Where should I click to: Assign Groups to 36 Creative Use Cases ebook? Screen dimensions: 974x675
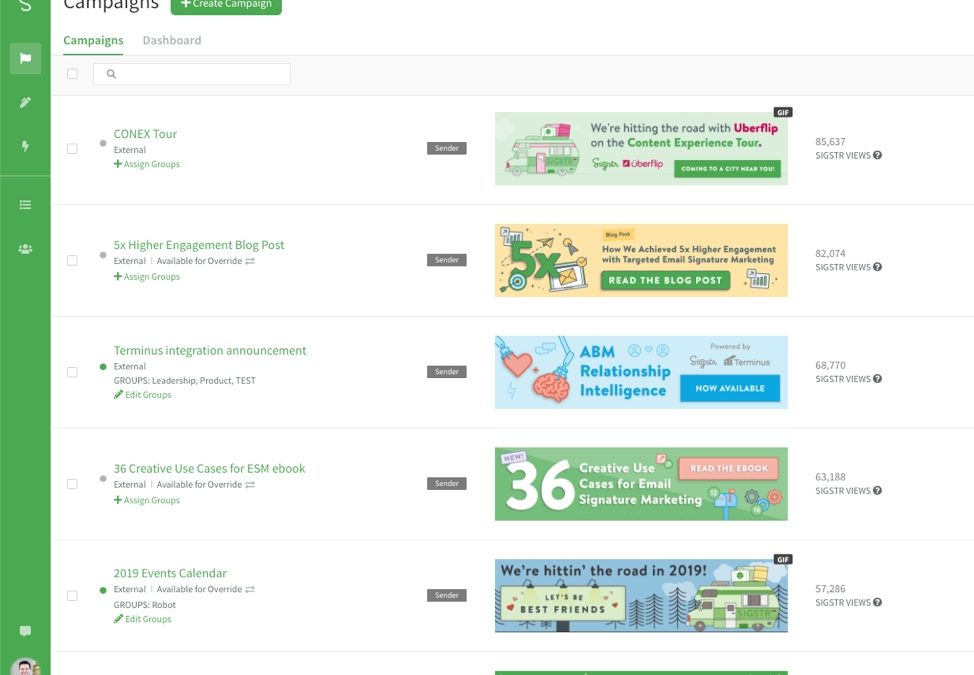147,500
